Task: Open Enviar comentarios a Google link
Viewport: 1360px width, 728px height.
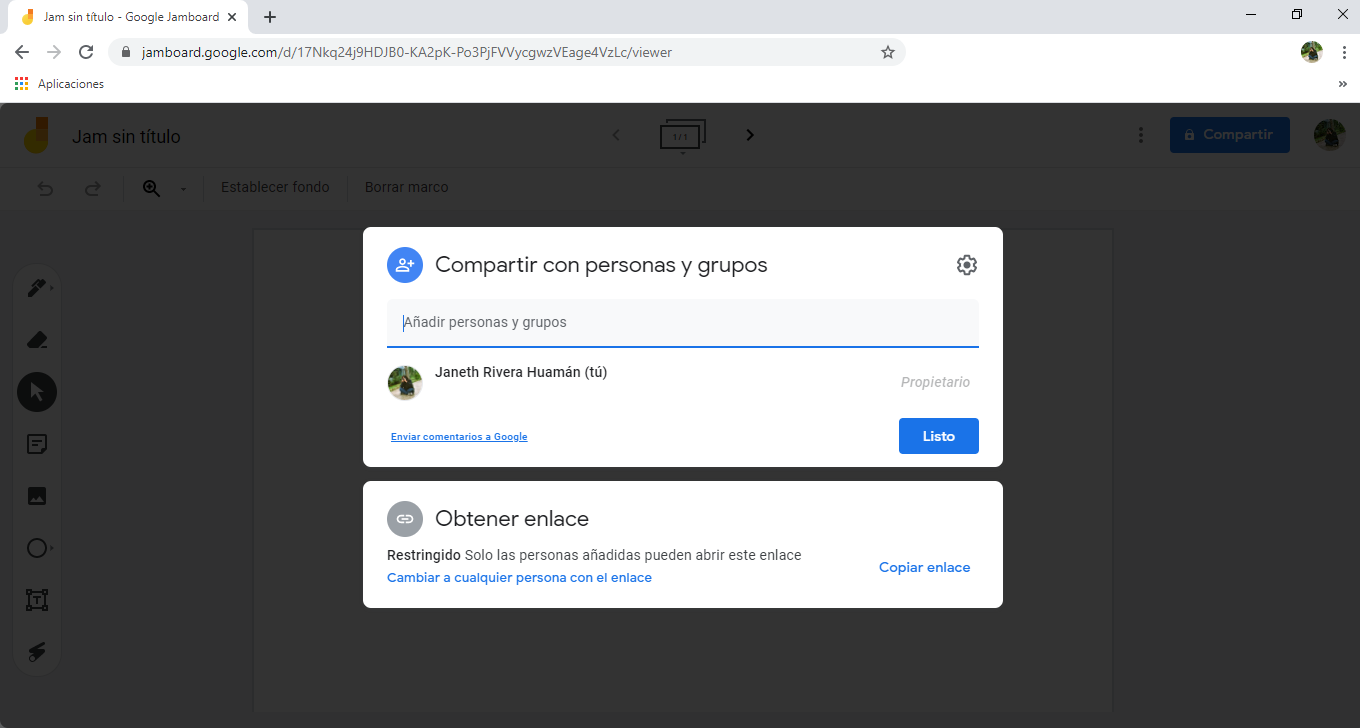Action: [x=459, y=437]
